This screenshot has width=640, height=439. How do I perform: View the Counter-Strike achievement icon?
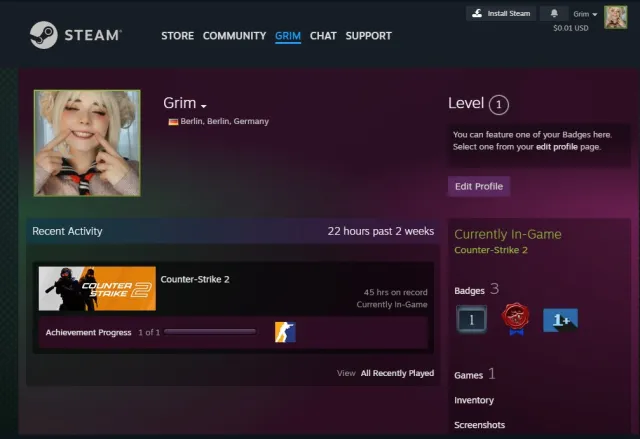[x=285, y=332]
